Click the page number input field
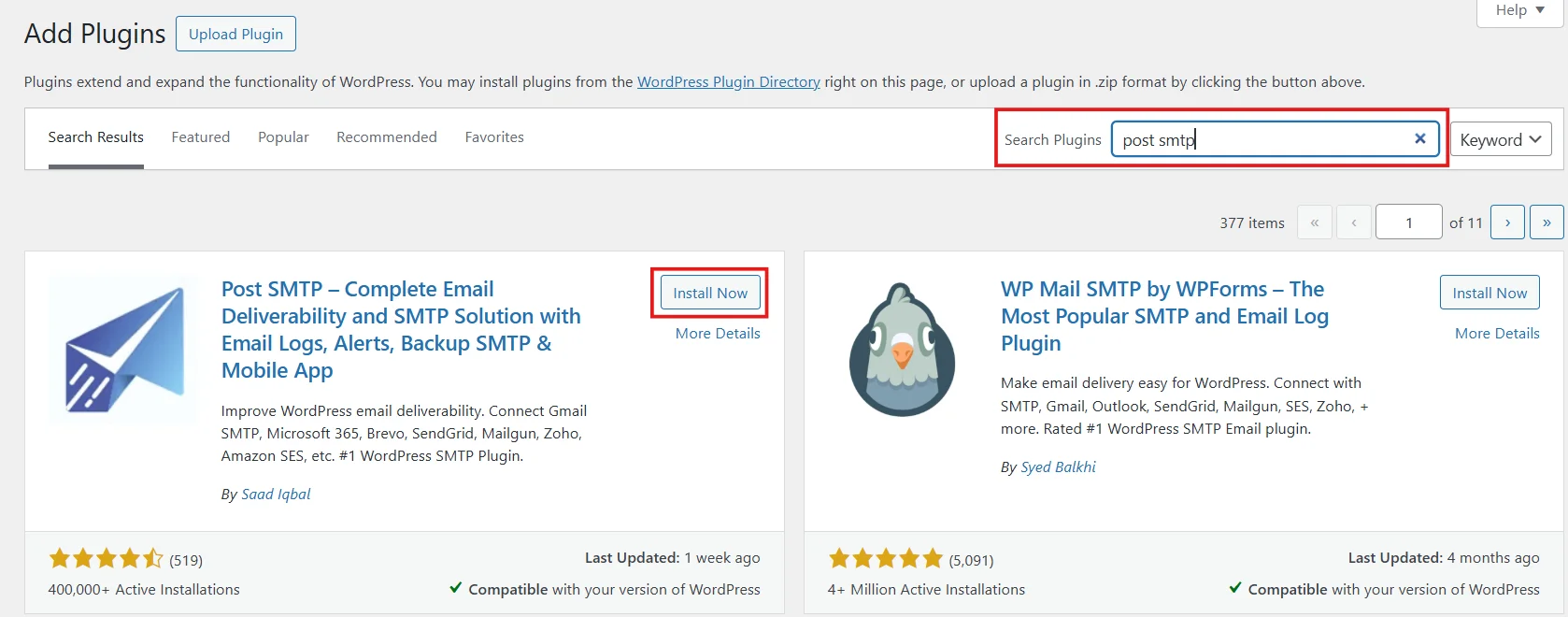This screenshot has height=617, width=1568. pos(1408,222)
